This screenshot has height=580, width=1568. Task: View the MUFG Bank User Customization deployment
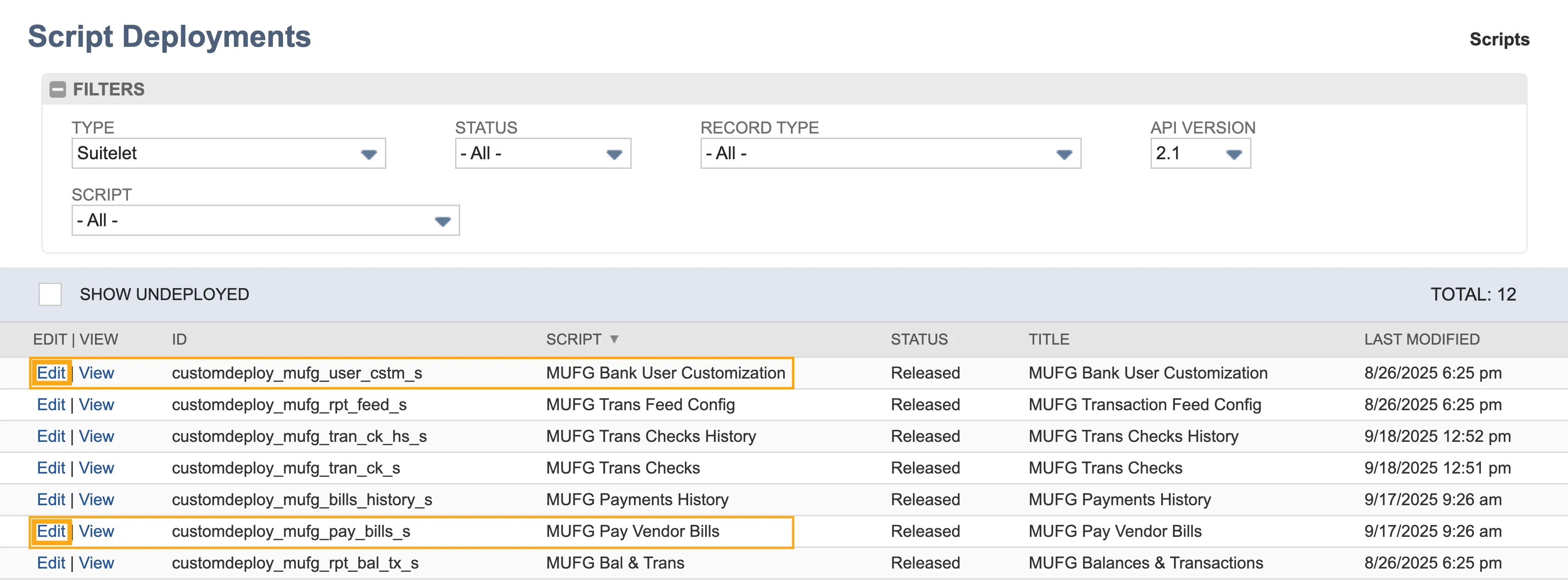[96, 373]
